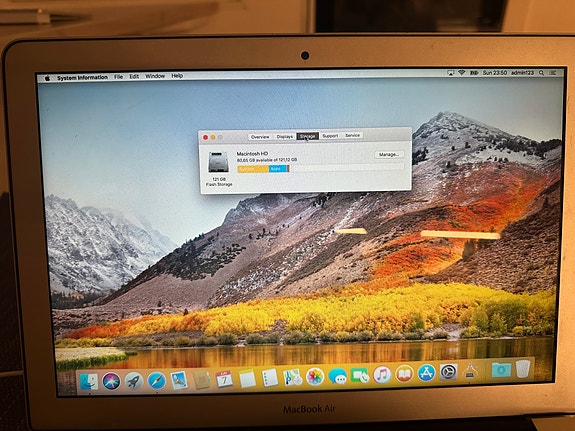Open the Photos app in dock

(315, 377)
